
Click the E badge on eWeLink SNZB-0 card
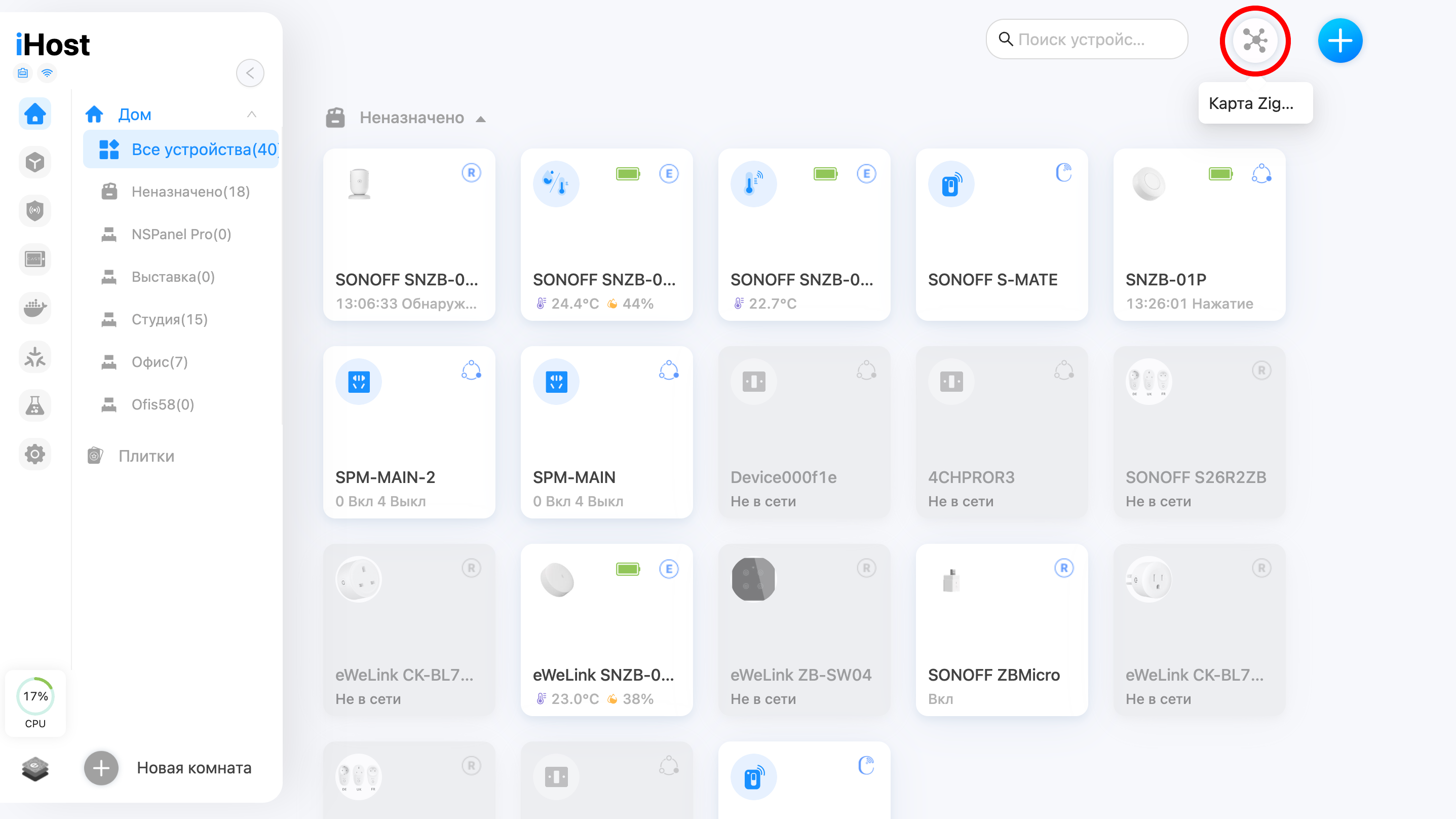[669, 569]
